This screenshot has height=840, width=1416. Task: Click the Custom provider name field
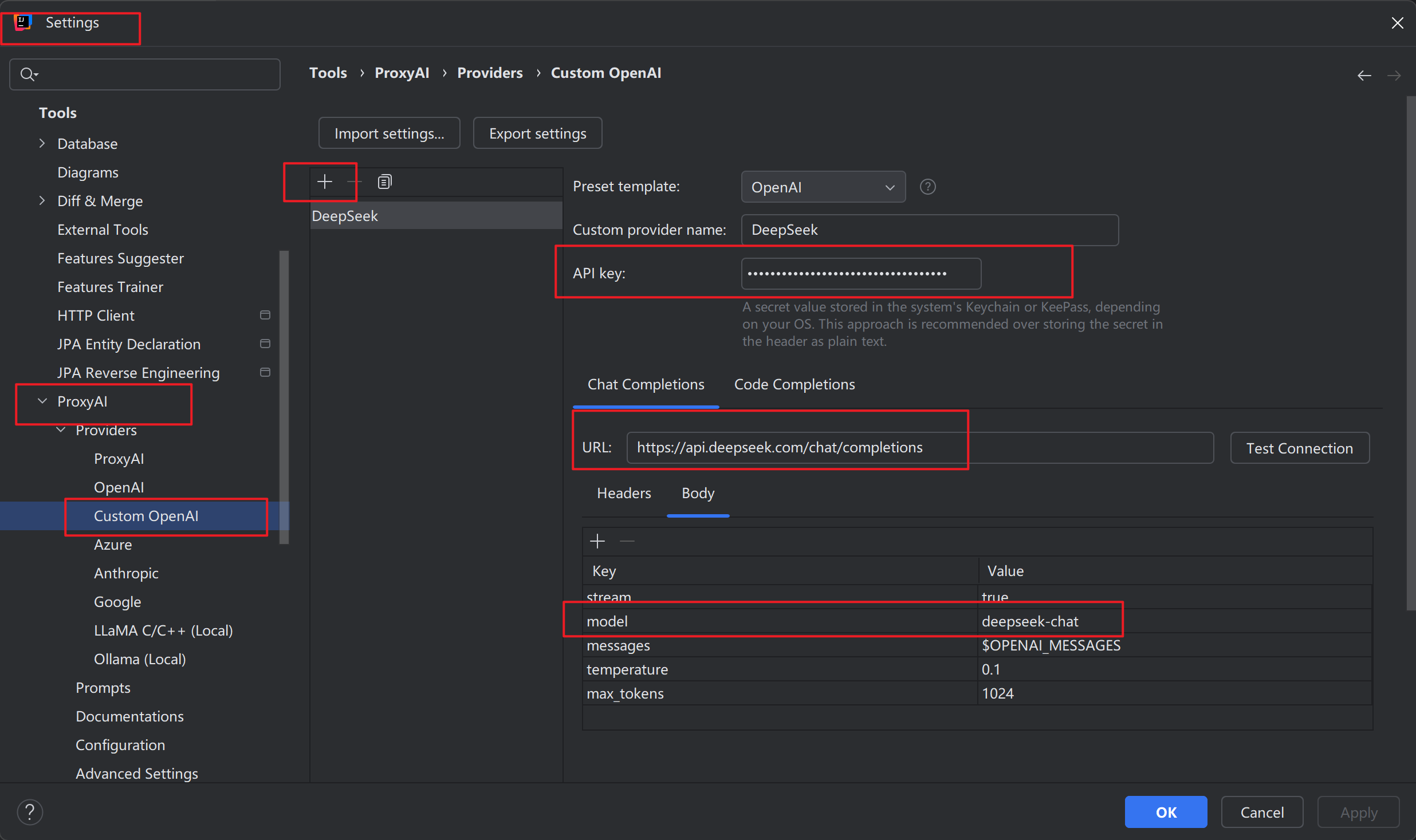(930, 230)
